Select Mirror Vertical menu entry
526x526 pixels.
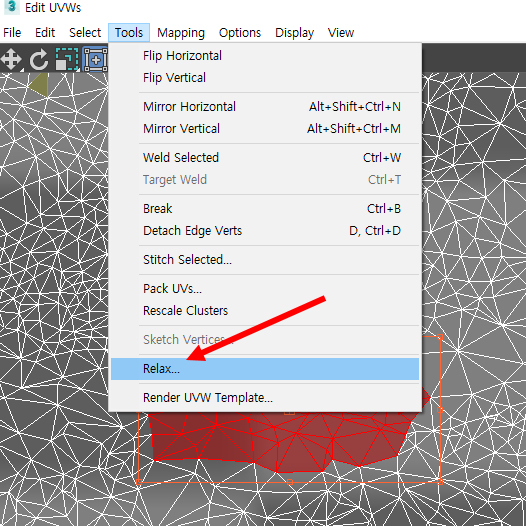click(265, 129)
